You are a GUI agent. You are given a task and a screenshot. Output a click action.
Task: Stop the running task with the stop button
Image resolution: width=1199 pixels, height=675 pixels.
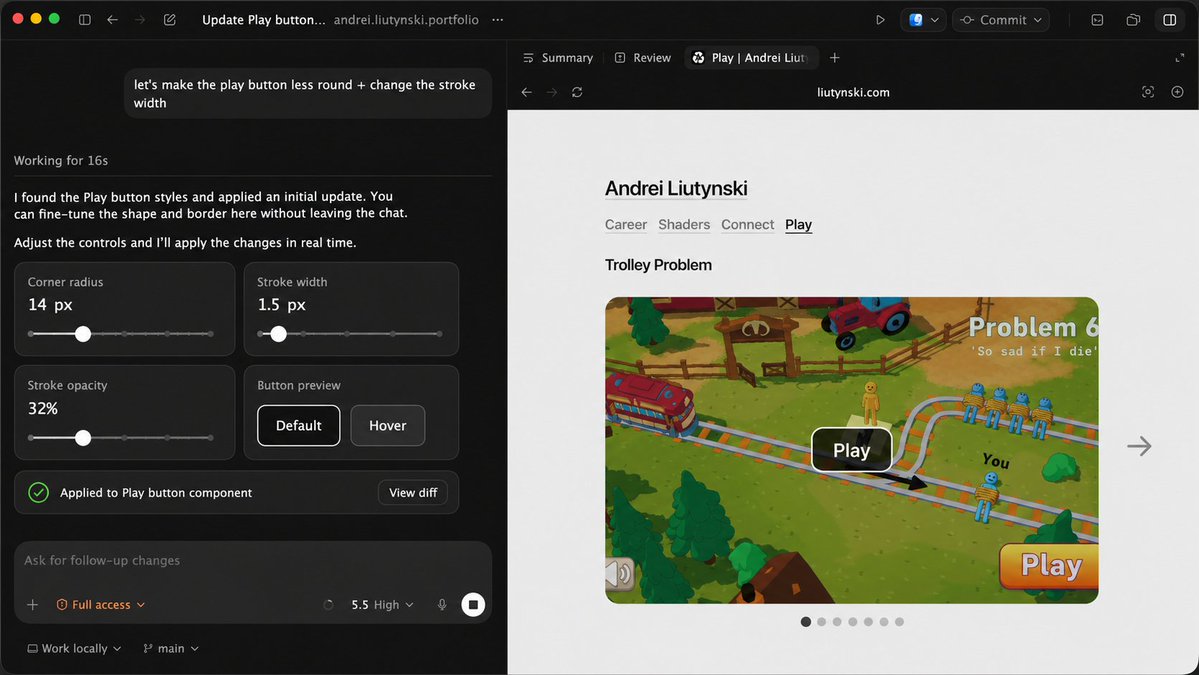coord(473,605)
